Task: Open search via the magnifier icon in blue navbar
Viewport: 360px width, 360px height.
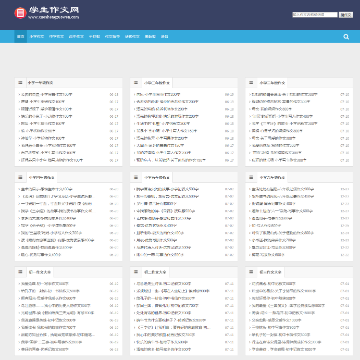Action: [x=346, y=37]
